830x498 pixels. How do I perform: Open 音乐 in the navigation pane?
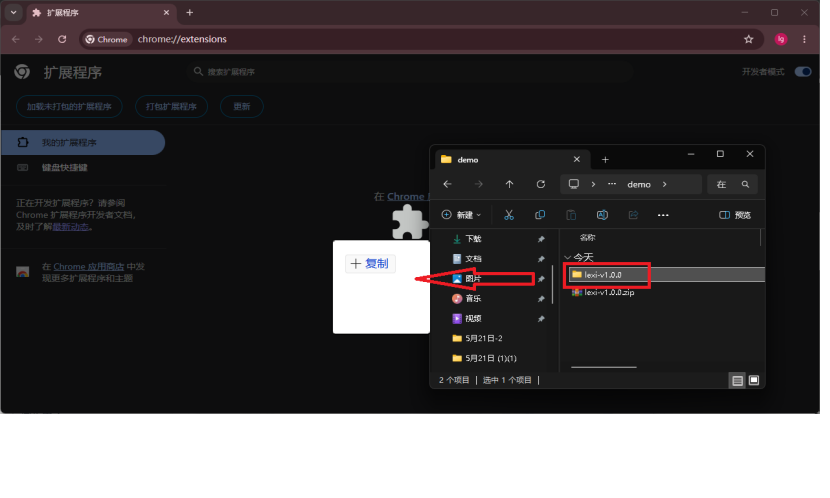pyautogui.click(x=474, y=299)
